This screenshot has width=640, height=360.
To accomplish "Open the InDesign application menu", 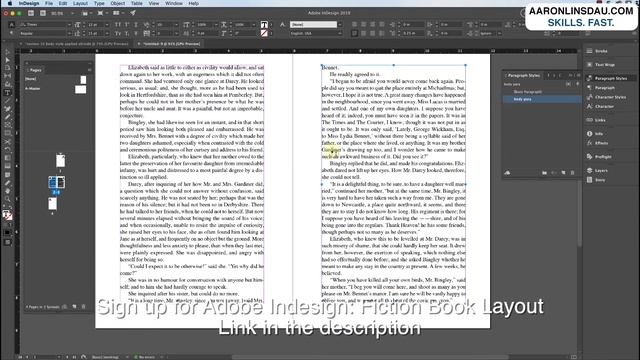I will [x=29, y=3].
